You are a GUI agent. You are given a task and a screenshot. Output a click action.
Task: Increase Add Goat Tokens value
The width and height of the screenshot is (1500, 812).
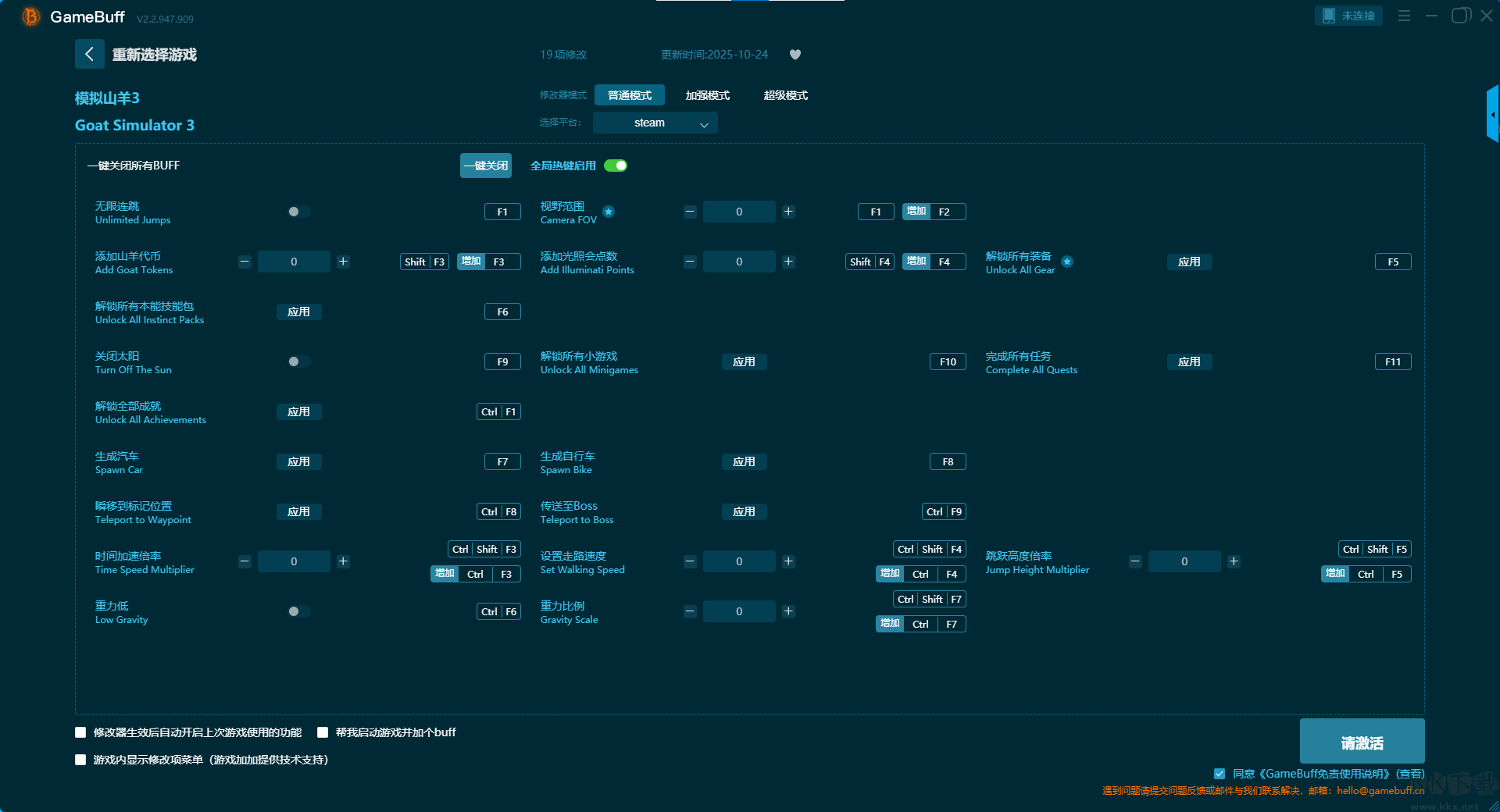(x=343, y=262)
